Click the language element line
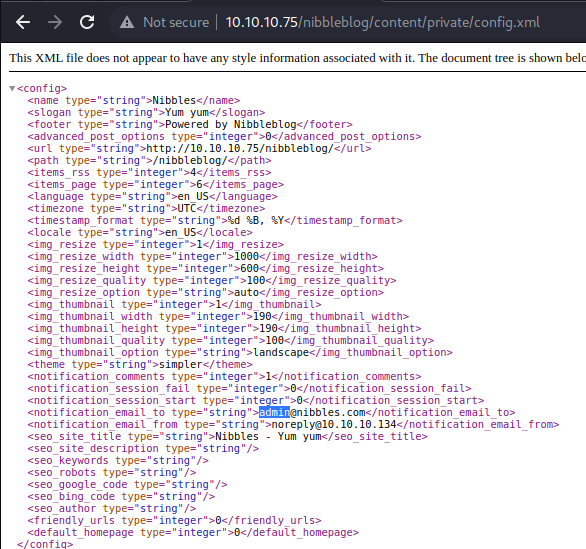This screenshot has height=549, width=586. 152,196
